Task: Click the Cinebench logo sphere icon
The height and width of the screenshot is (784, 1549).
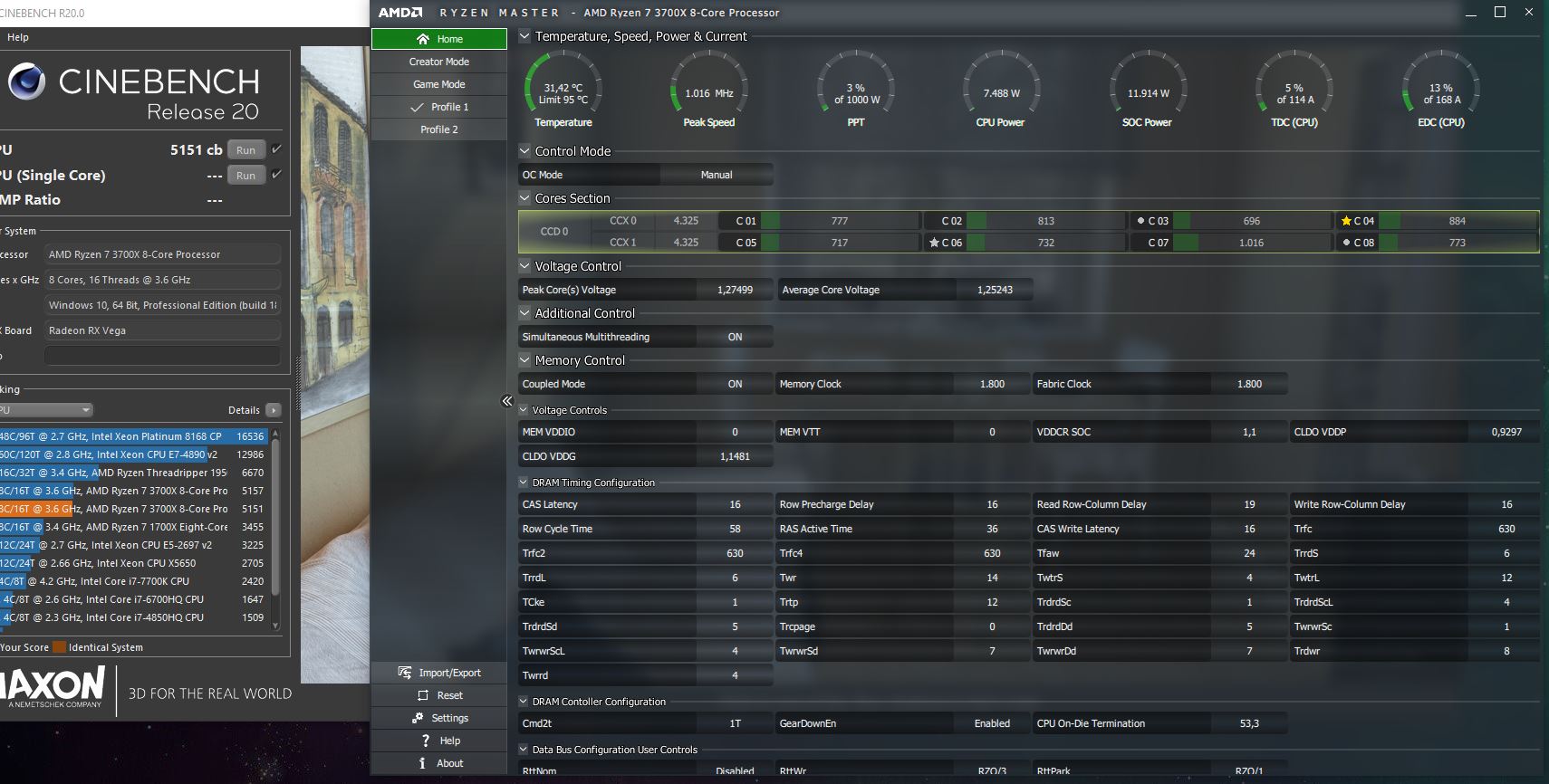Action: tap(26, 81)
